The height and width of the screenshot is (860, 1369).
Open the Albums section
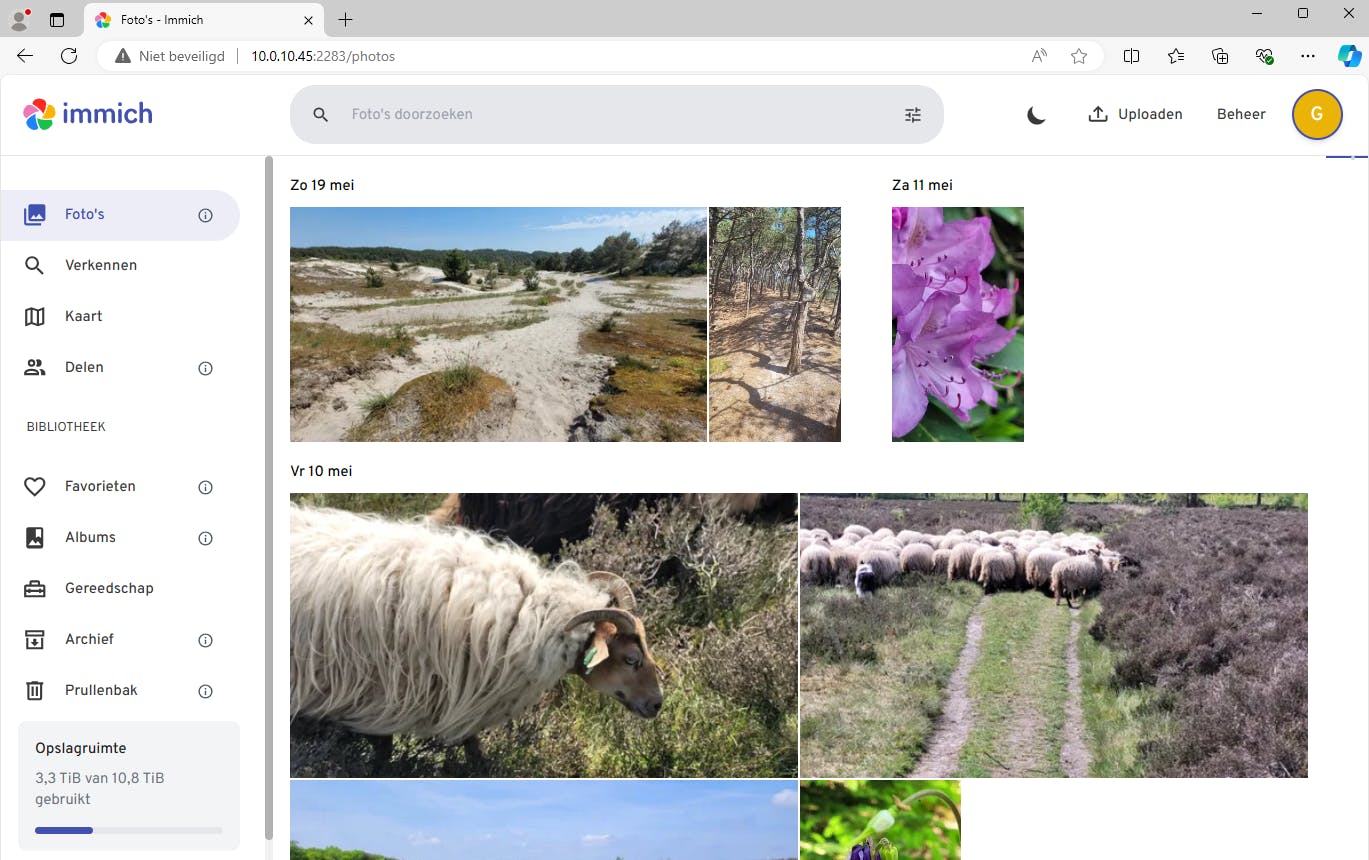[x=90, y=537]
